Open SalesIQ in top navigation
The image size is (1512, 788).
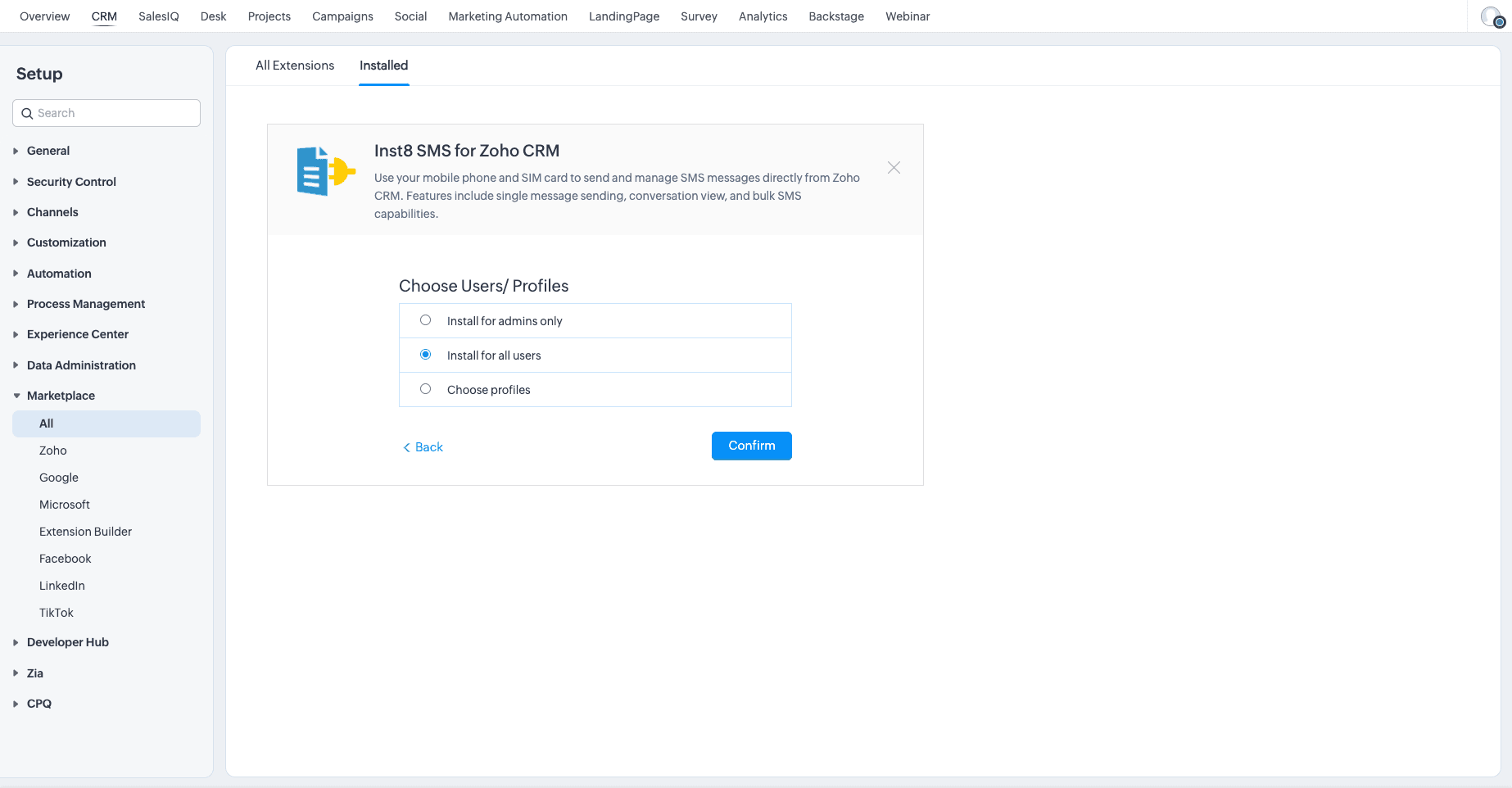tap(159, 16)
